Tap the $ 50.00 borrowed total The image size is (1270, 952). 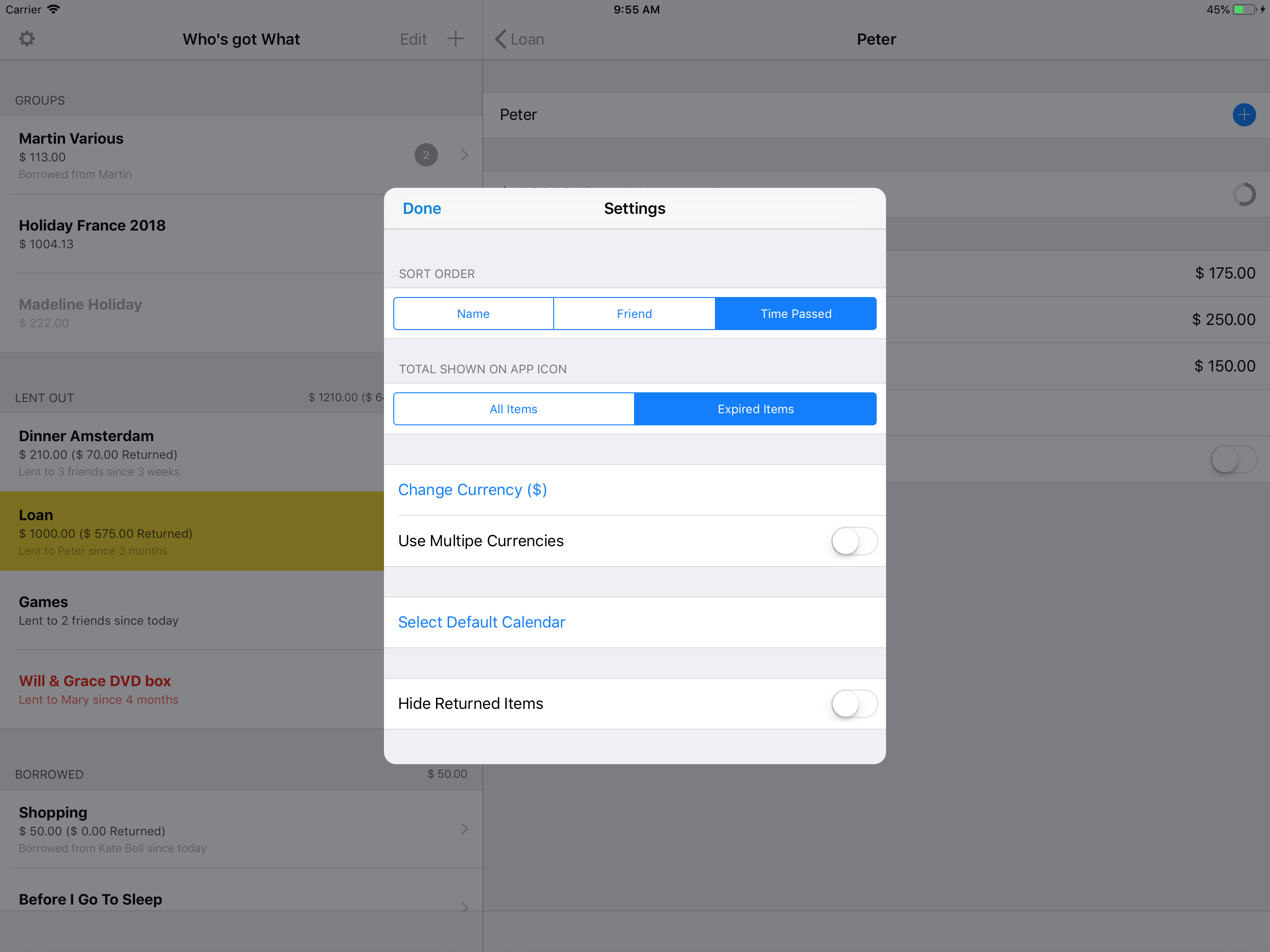(447, 774)
